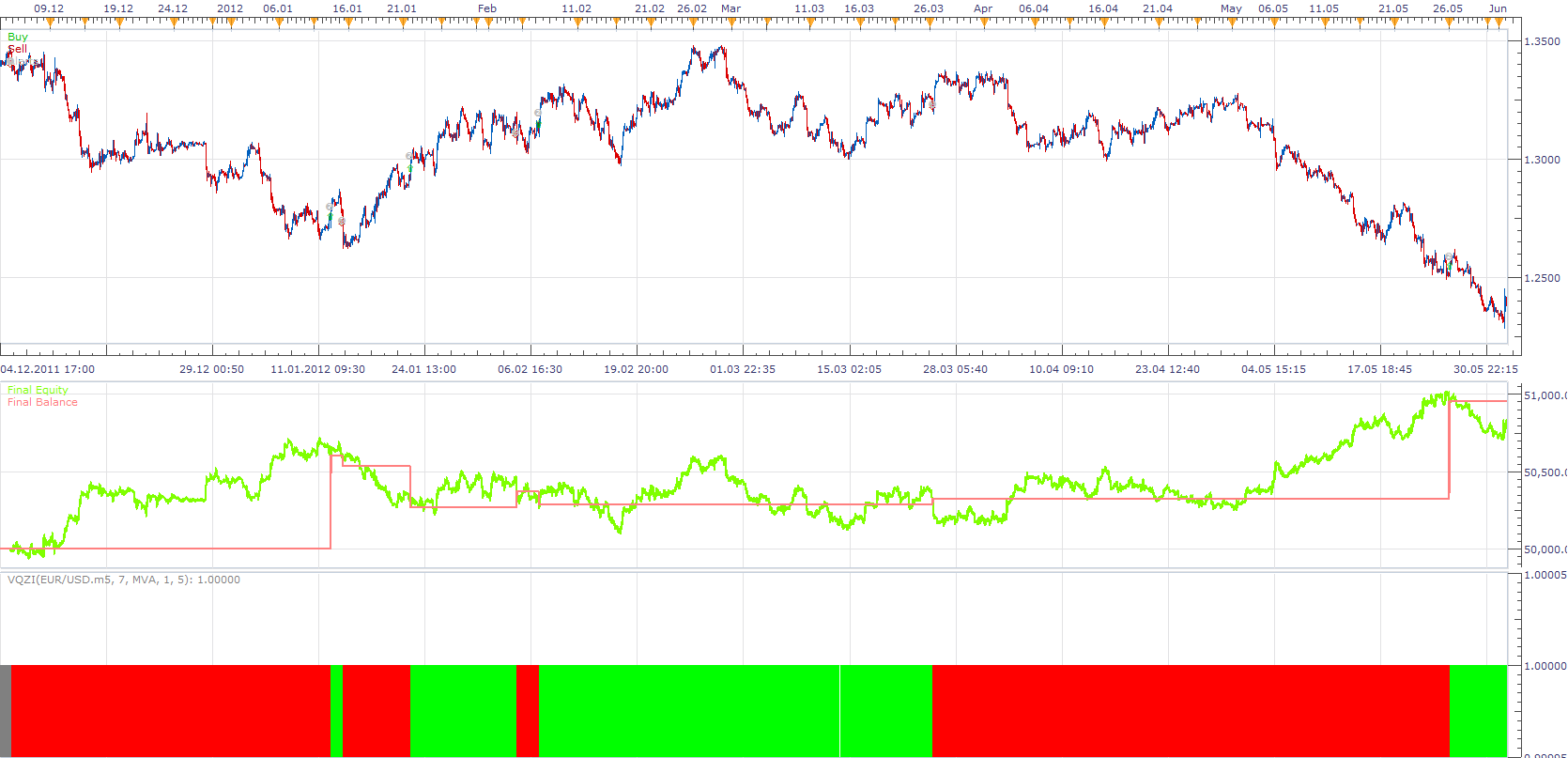Click the Feb month marker on top timeline

(x=487, y=8)
